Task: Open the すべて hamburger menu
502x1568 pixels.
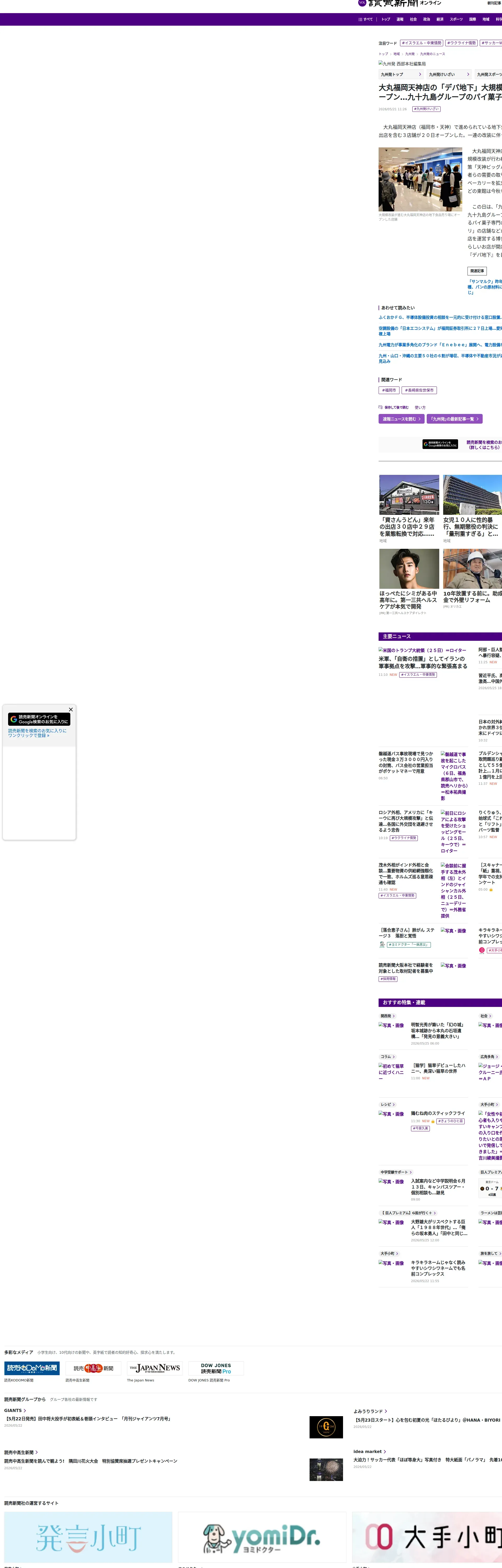Action: (x=366, y=20)
